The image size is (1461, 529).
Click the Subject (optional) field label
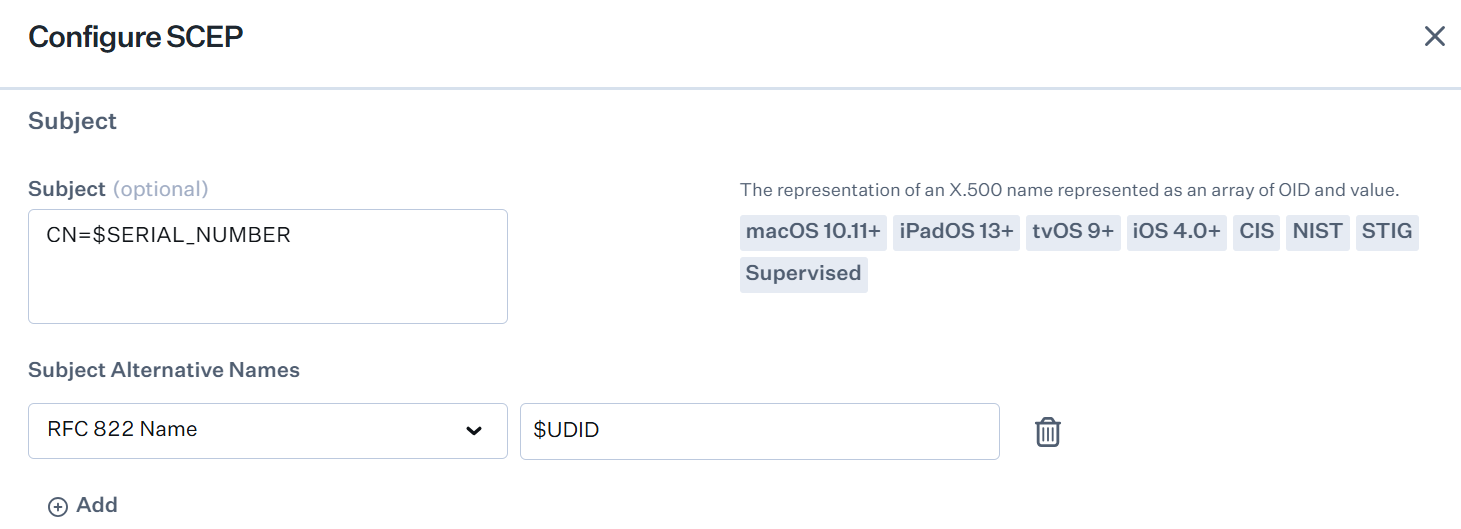118,189
